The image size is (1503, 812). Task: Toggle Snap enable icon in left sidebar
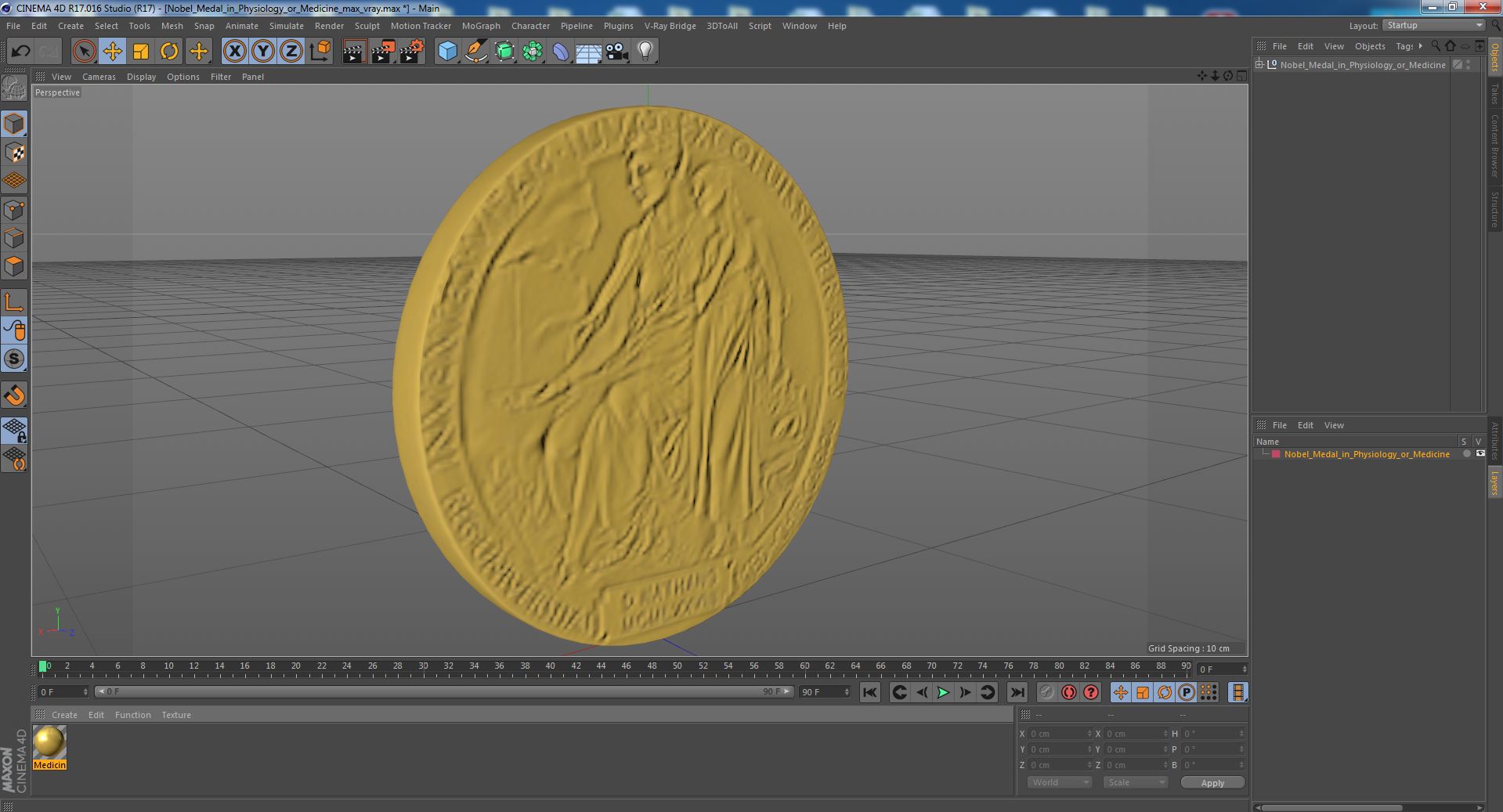pos(14,359)
